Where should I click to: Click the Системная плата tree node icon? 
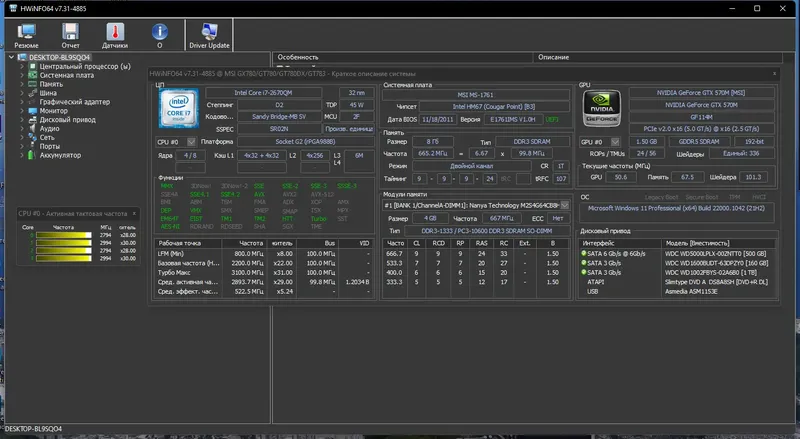click(33, 75)
